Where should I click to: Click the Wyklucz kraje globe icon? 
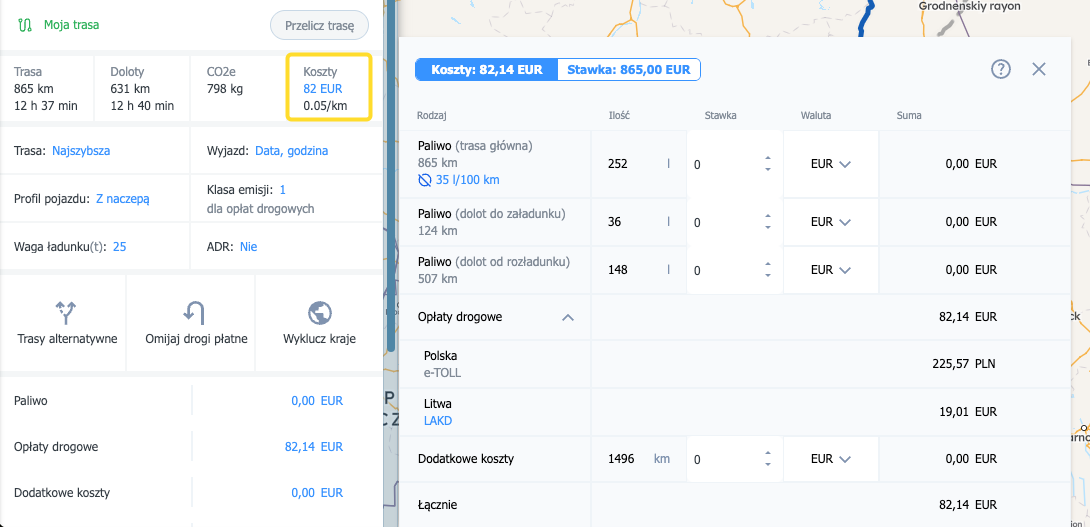pos(320,312)
